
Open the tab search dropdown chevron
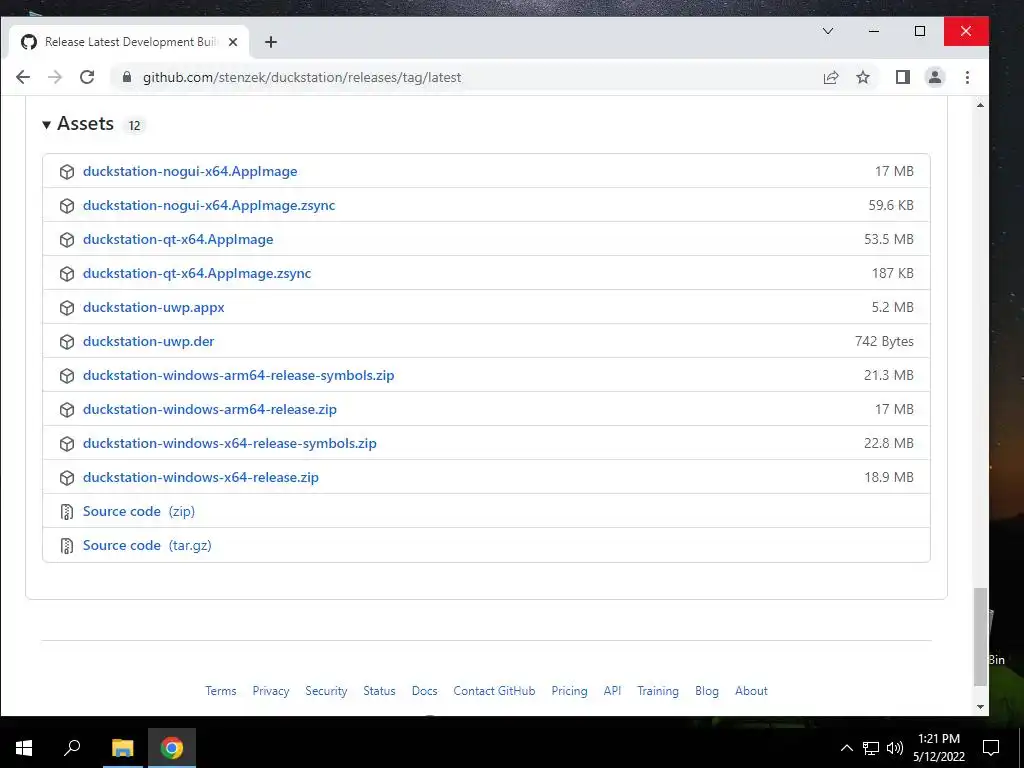(827, 31)
